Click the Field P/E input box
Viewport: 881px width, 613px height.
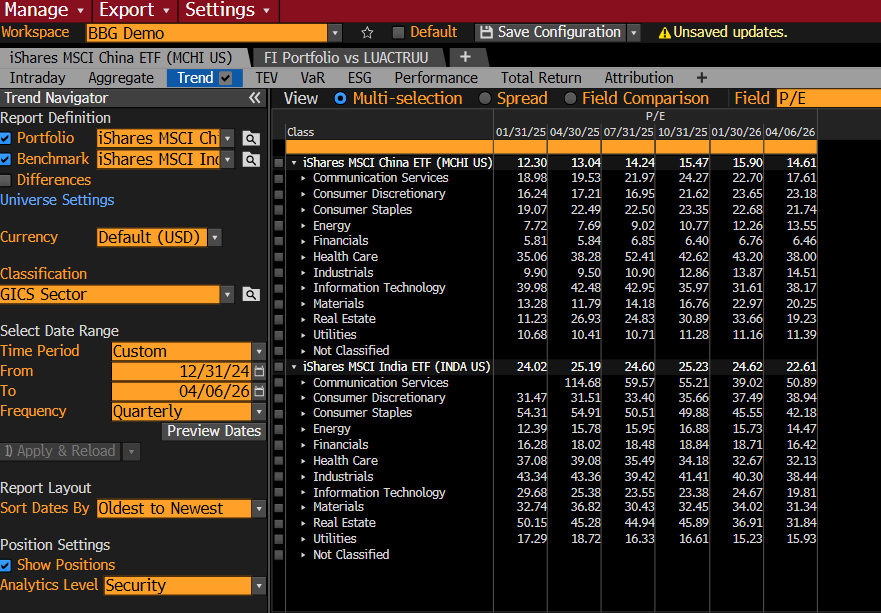click(829, 98)
